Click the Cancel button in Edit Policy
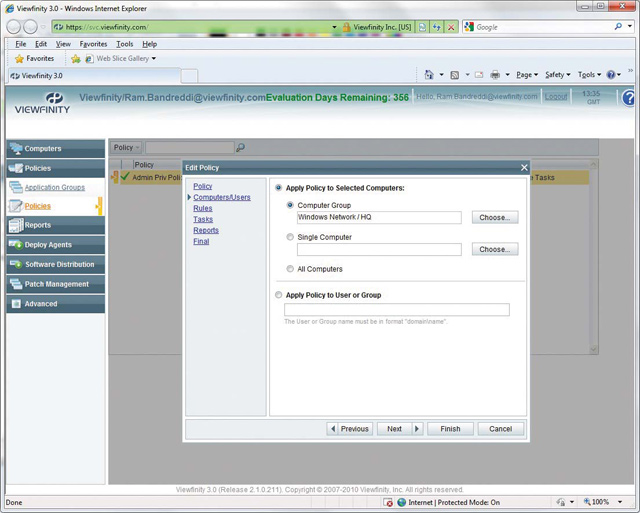640x513 pixels. [x=500, y=429]
